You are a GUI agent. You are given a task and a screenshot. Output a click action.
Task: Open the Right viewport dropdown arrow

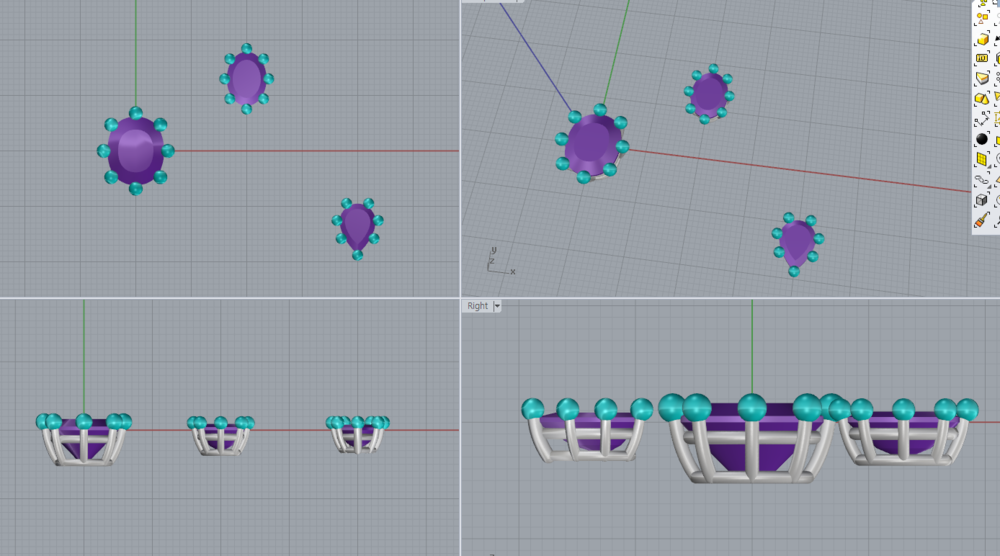[x=497, y=306]
